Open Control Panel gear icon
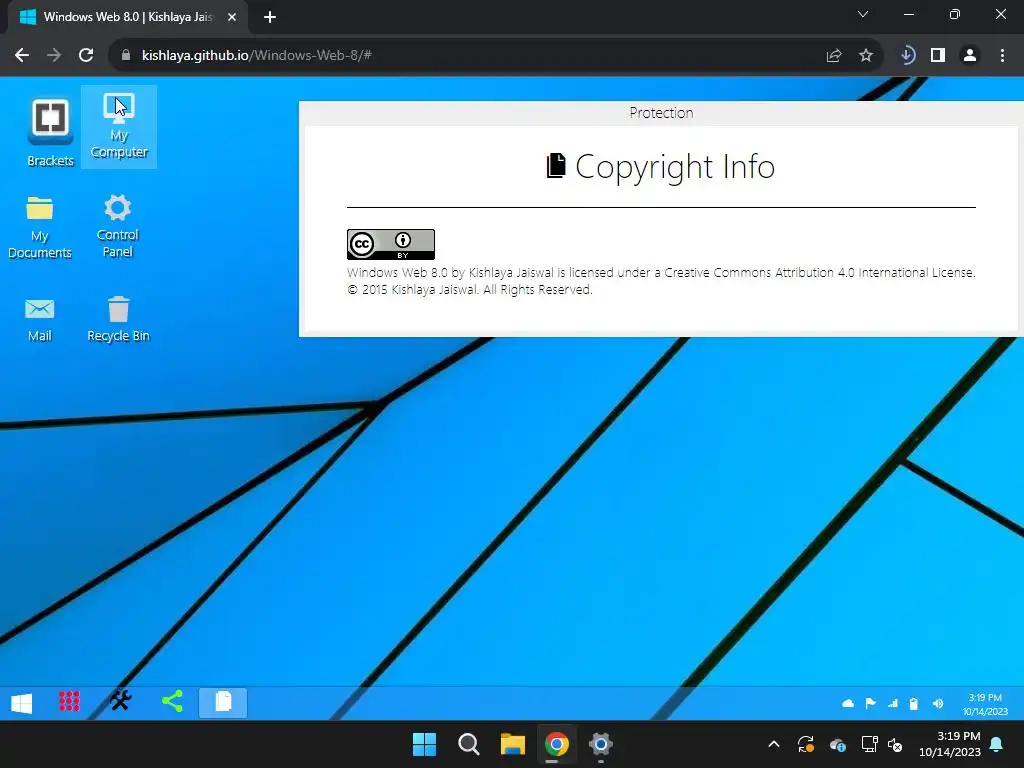Screen dimensions: 1024x768 click(x=118, y=225)
